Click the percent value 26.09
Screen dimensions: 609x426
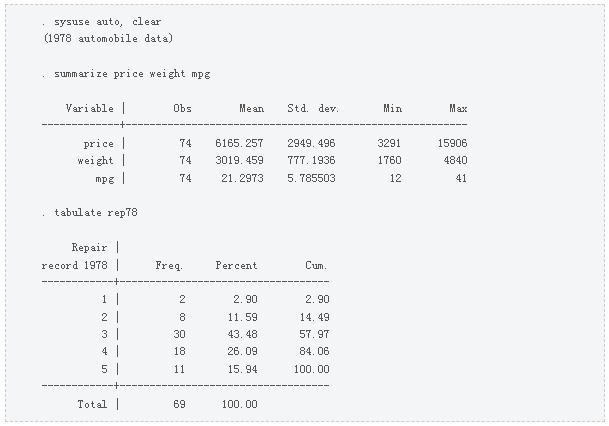pyautogui.click(x=243, y=351)
